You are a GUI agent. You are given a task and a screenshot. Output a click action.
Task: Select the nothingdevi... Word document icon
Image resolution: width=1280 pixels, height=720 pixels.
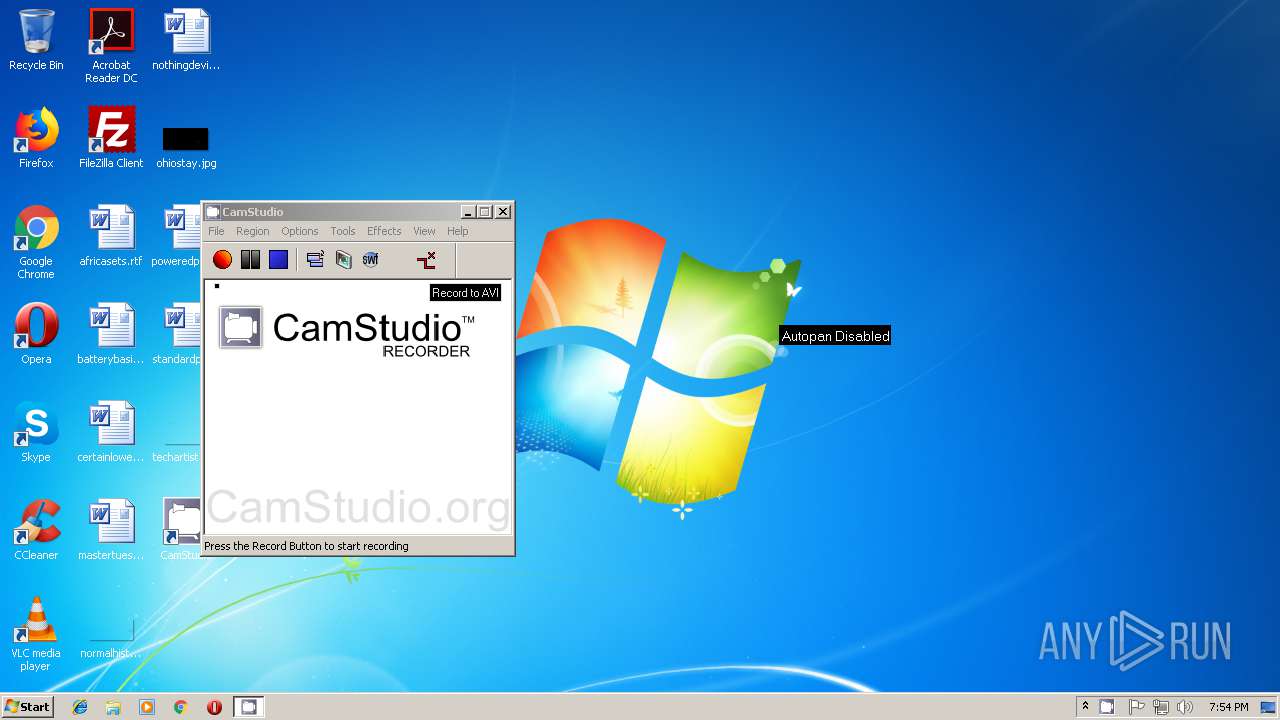tap(186, 41)
